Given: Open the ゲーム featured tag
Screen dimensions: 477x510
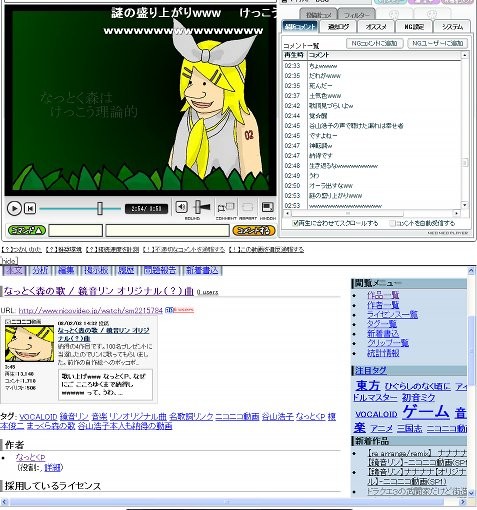Looking at the screenshot, I should tap(426, 412).
